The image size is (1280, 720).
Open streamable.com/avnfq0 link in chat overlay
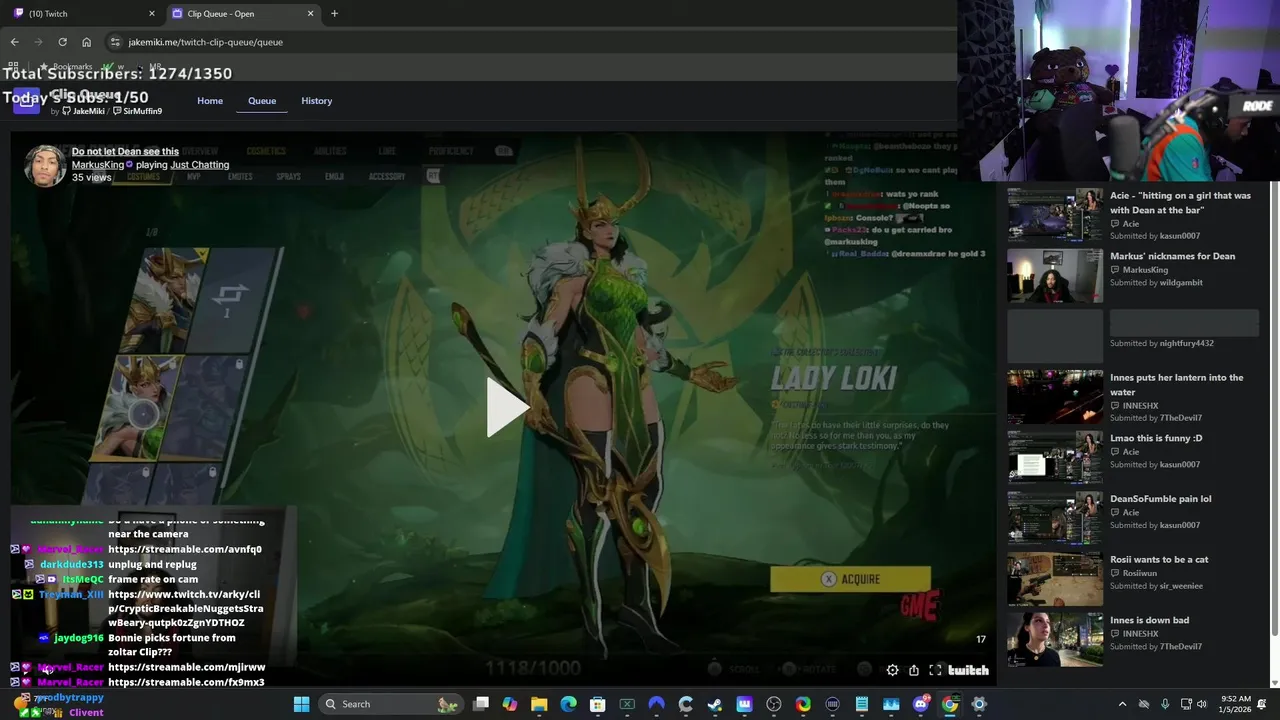pyautogui.click(x=185, y=549)
